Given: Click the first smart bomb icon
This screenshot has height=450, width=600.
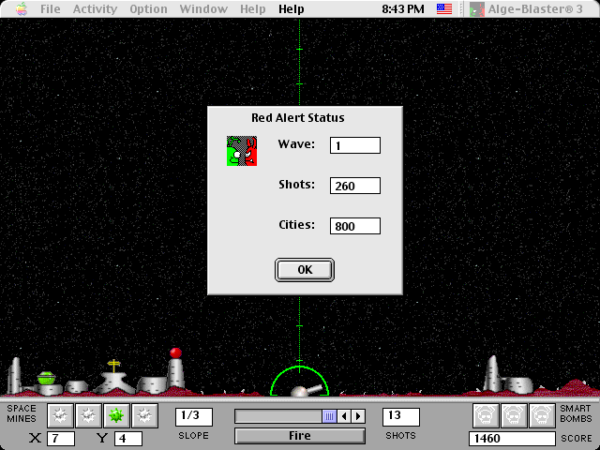Looking at the screenshot, I should pos(485,414).
